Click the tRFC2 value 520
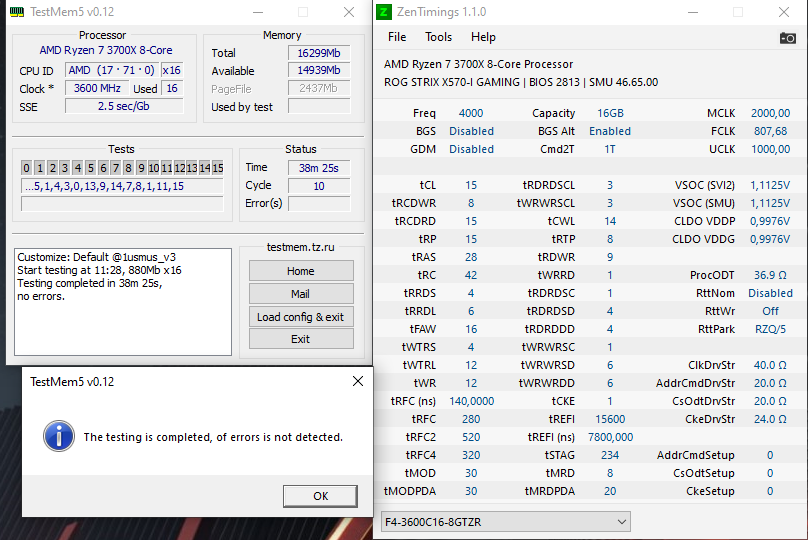Screen dimensions: 808x540 pyautogui.click(x=471, y=437)
